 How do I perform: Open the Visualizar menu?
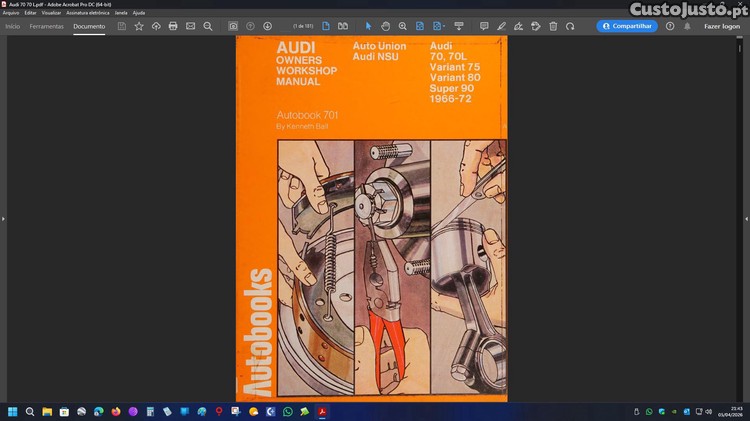coord(51,13)
